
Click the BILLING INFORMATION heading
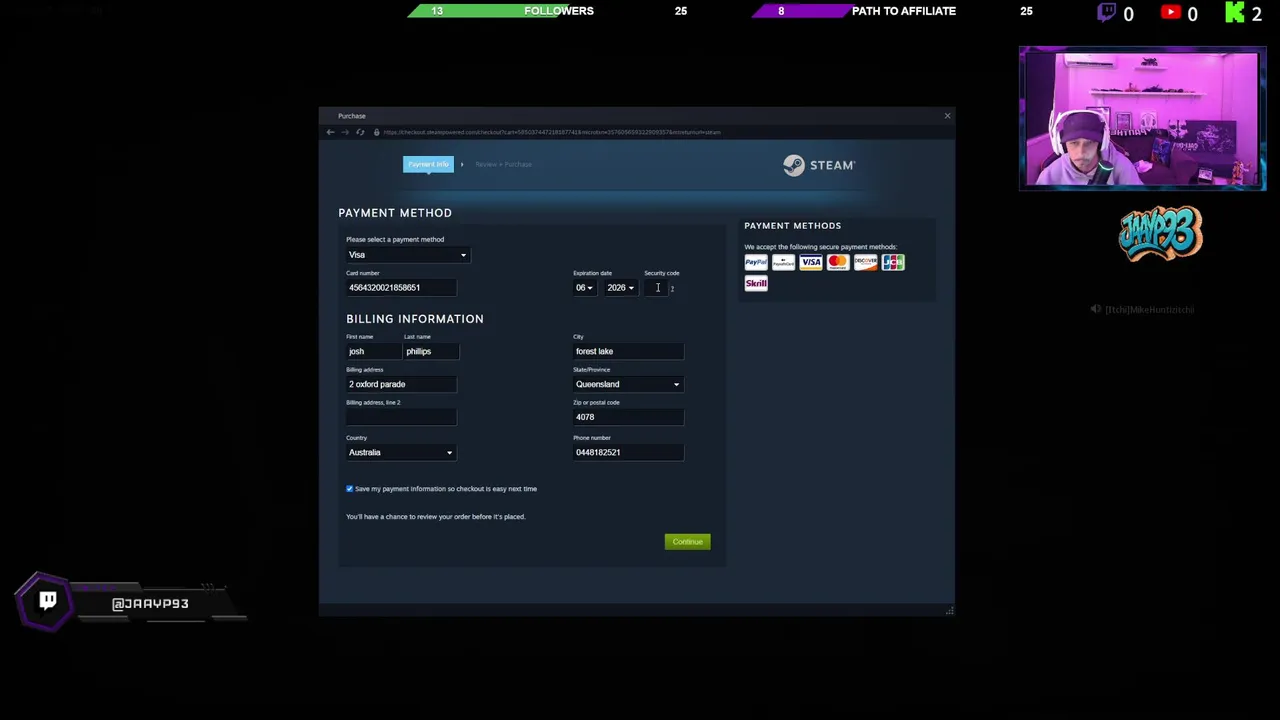(415, 319)
